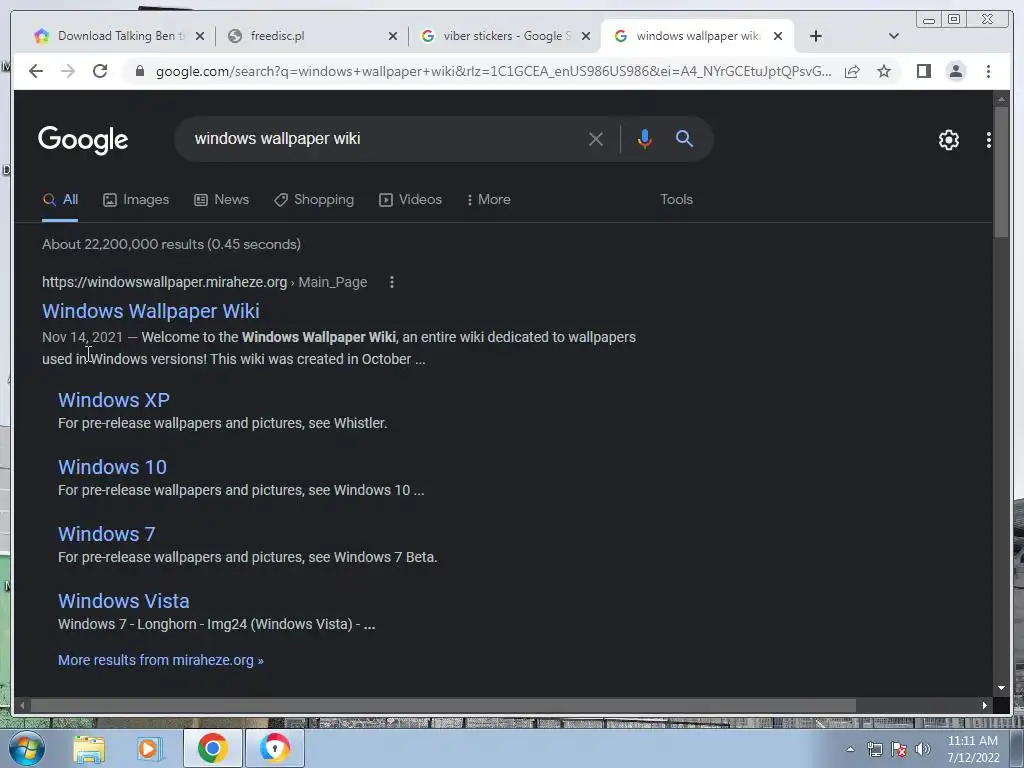Open Google apps dots menu

tap(989, 140)
